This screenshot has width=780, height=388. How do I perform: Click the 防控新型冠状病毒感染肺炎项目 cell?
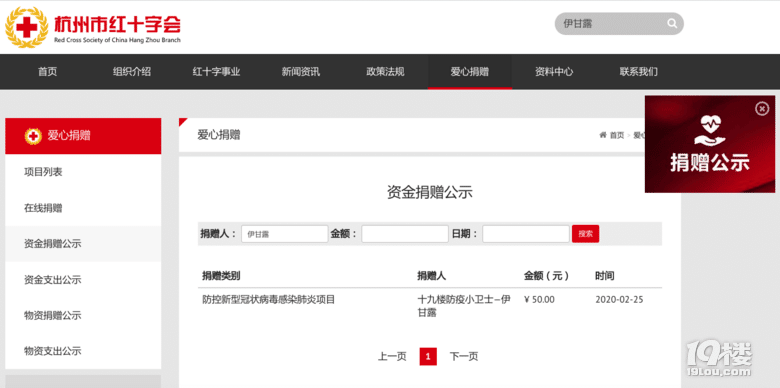[x=269, y=300]
